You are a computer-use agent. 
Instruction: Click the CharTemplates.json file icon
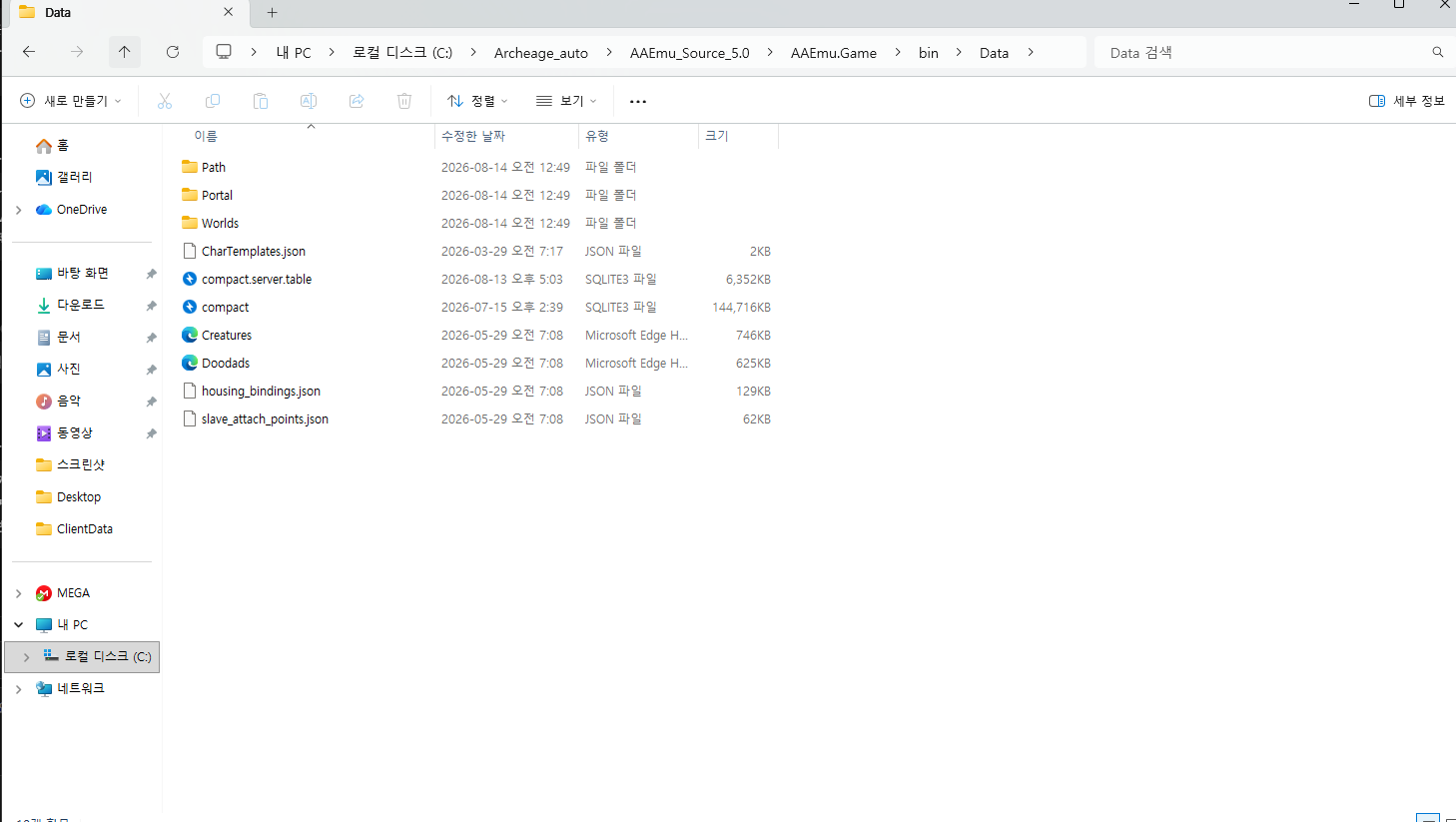[190, 251]
